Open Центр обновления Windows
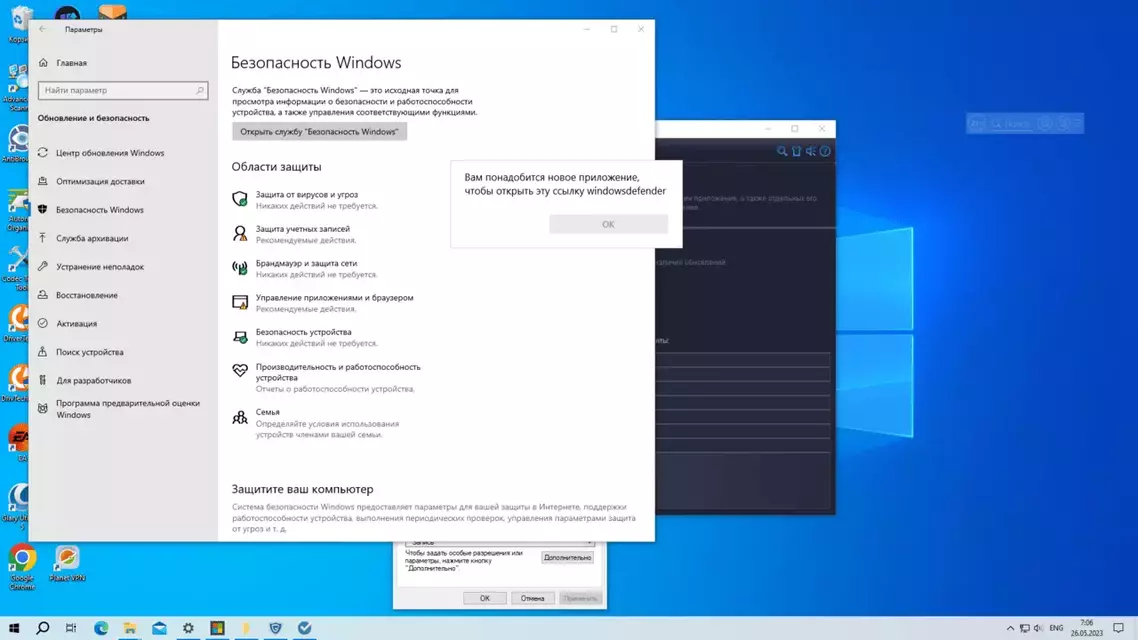The width and height of the screenshot is (1138, 640). pyautogui.click(x=110, y=153)
